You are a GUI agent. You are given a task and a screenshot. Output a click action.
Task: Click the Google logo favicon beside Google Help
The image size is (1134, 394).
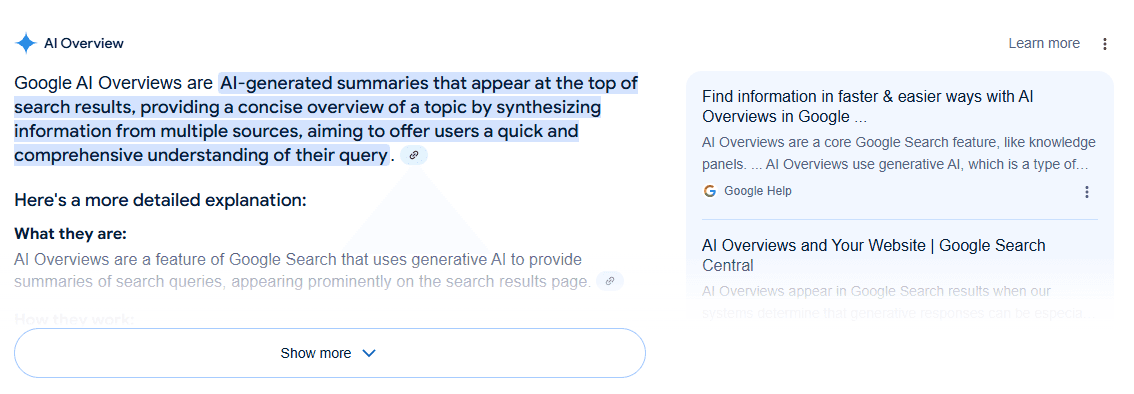point(709,191)
